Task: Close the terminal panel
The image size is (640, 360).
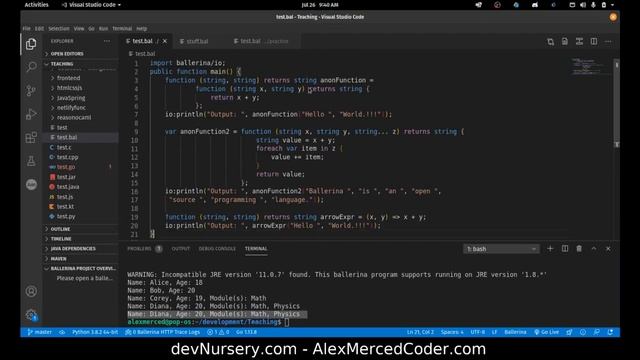Action: point(608,249)
